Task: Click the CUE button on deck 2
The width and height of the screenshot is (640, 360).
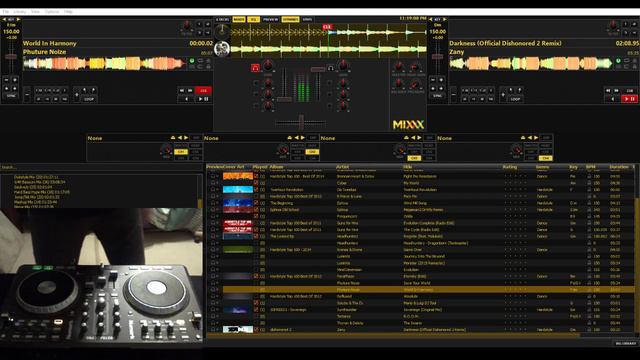Action: [630, 90]
